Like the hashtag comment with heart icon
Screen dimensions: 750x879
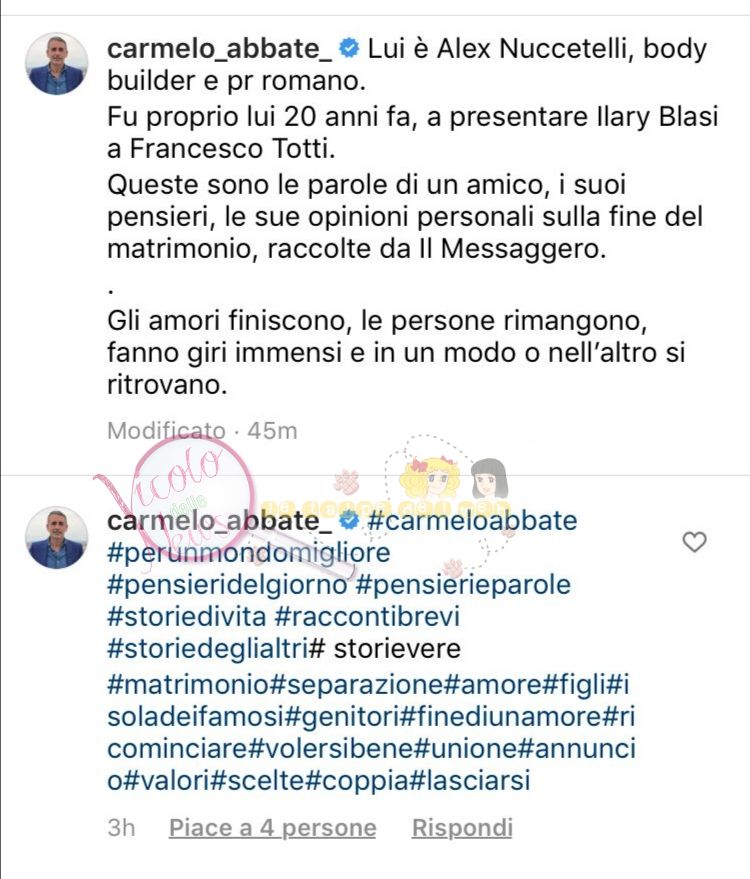click(694, 542)
